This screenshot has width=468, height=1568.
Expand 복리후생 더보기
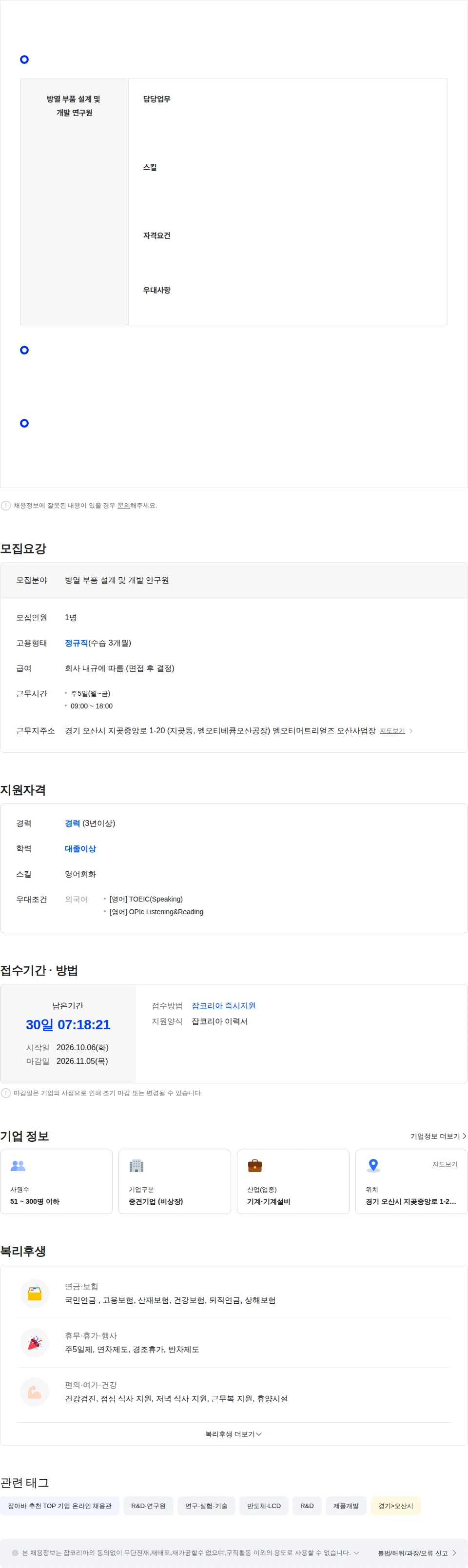coord(234,1434)
